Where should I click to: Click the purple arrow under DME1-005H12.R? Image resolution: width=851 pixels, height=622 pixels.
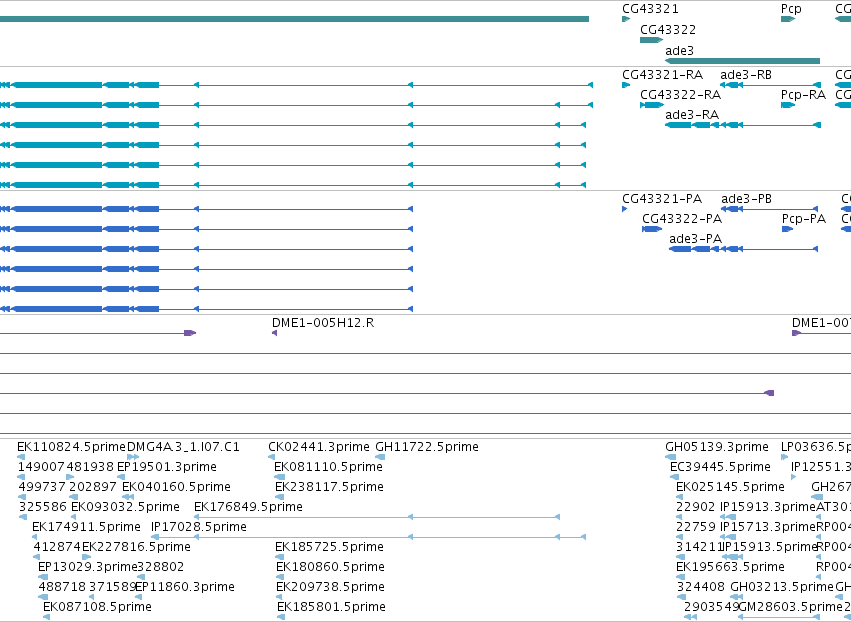275,333
